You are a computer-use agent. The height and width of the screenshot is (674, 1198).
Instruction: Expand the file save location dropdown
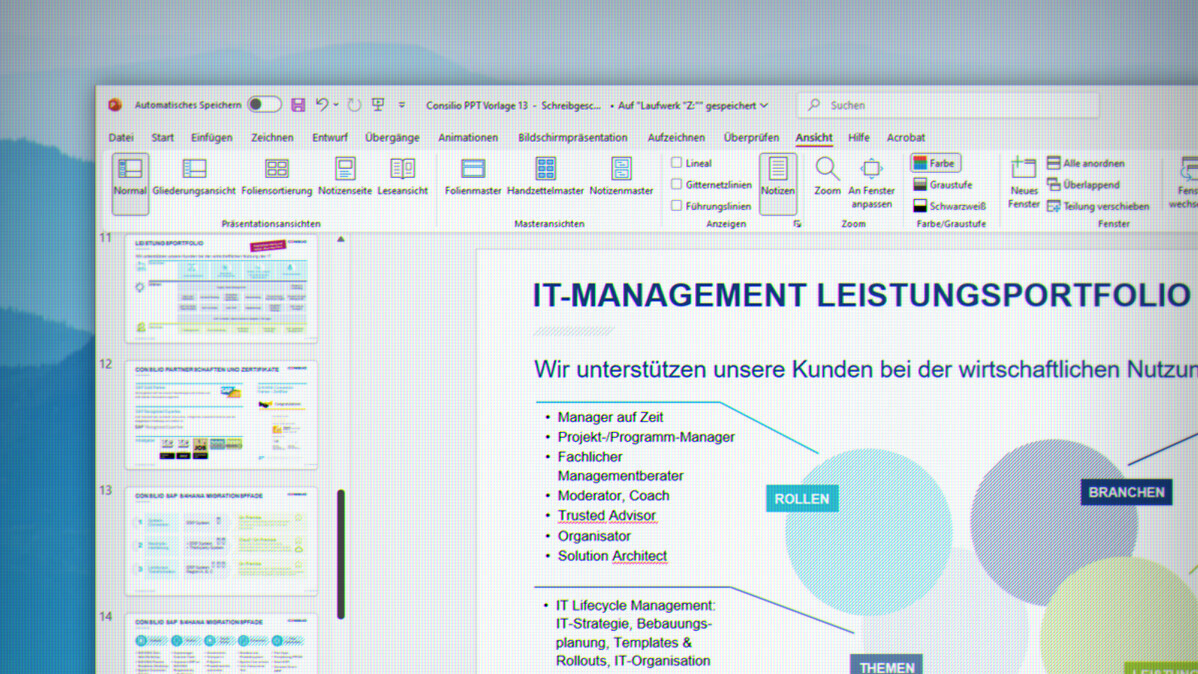click(763, 105)
